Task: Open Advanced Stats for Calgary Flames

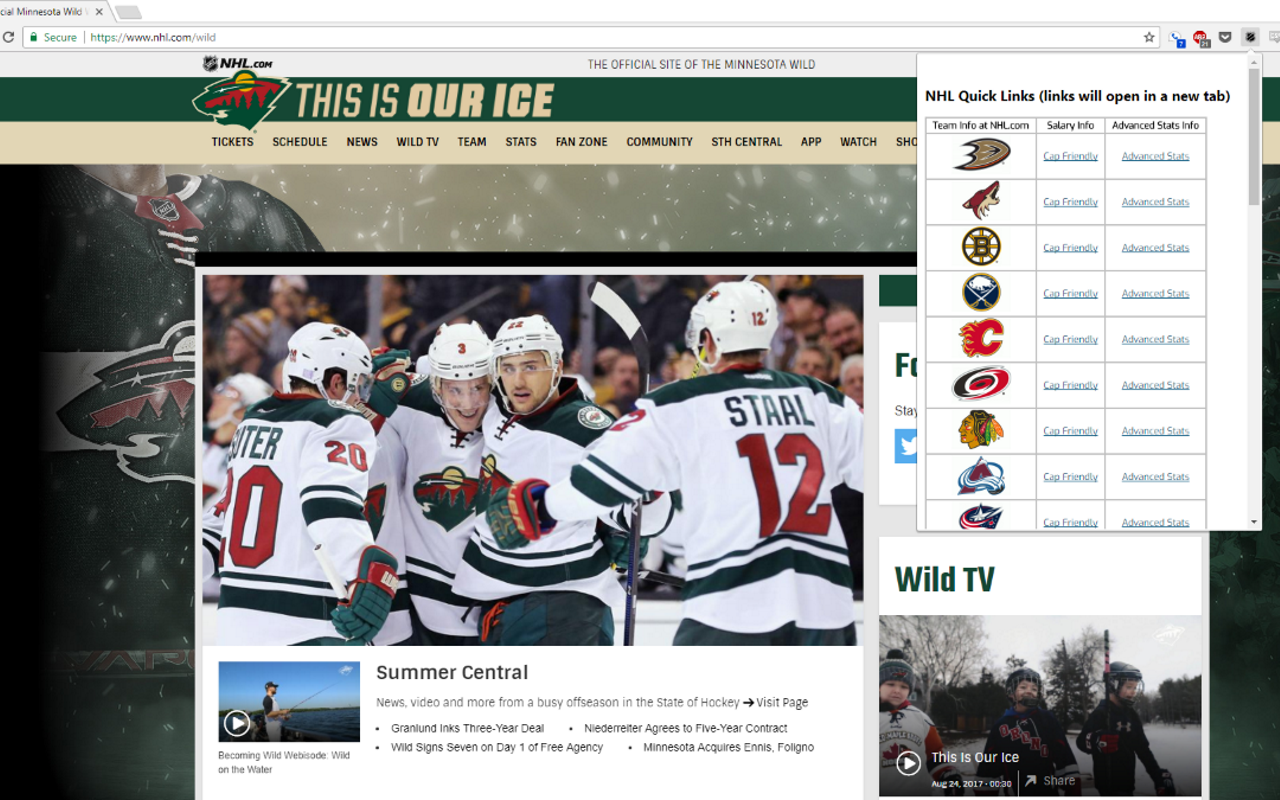Action: pos(1155,339)
